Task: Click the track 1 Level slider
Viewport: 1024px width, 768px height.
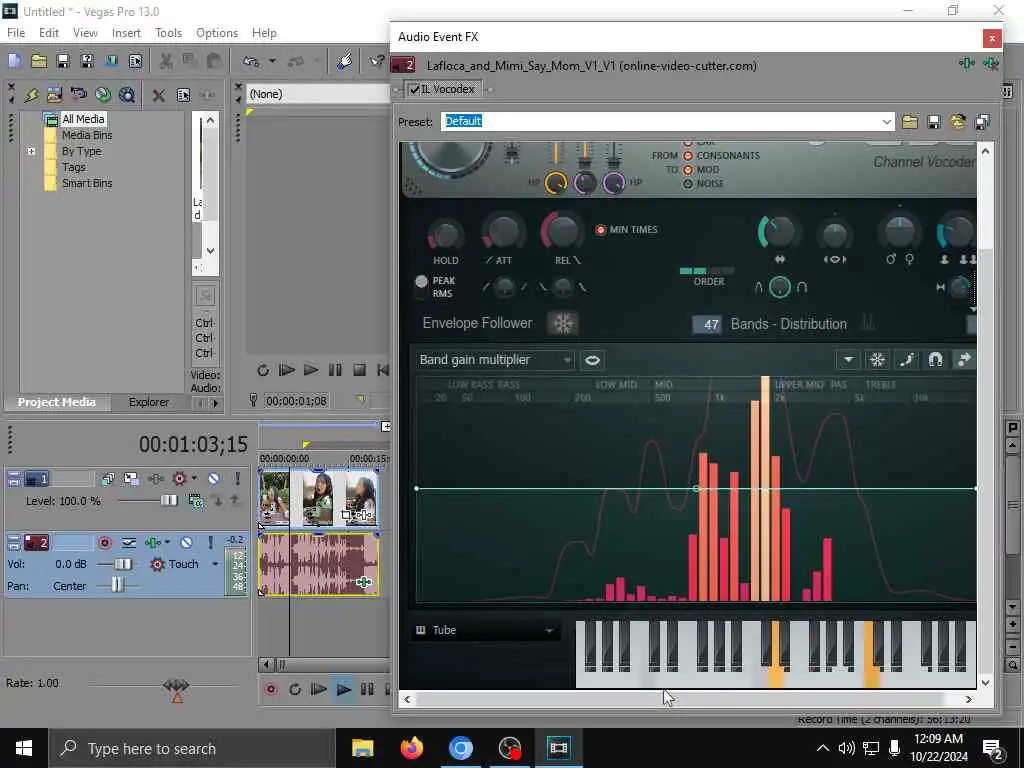Action: (168, 501)
